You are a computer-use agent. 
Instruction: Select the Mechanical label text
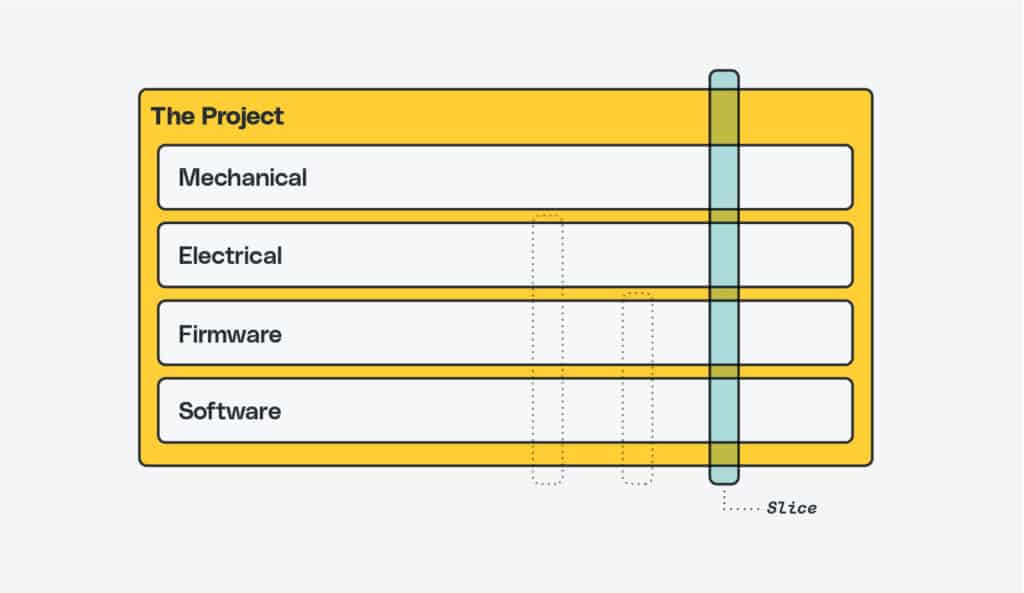(242, 178)
